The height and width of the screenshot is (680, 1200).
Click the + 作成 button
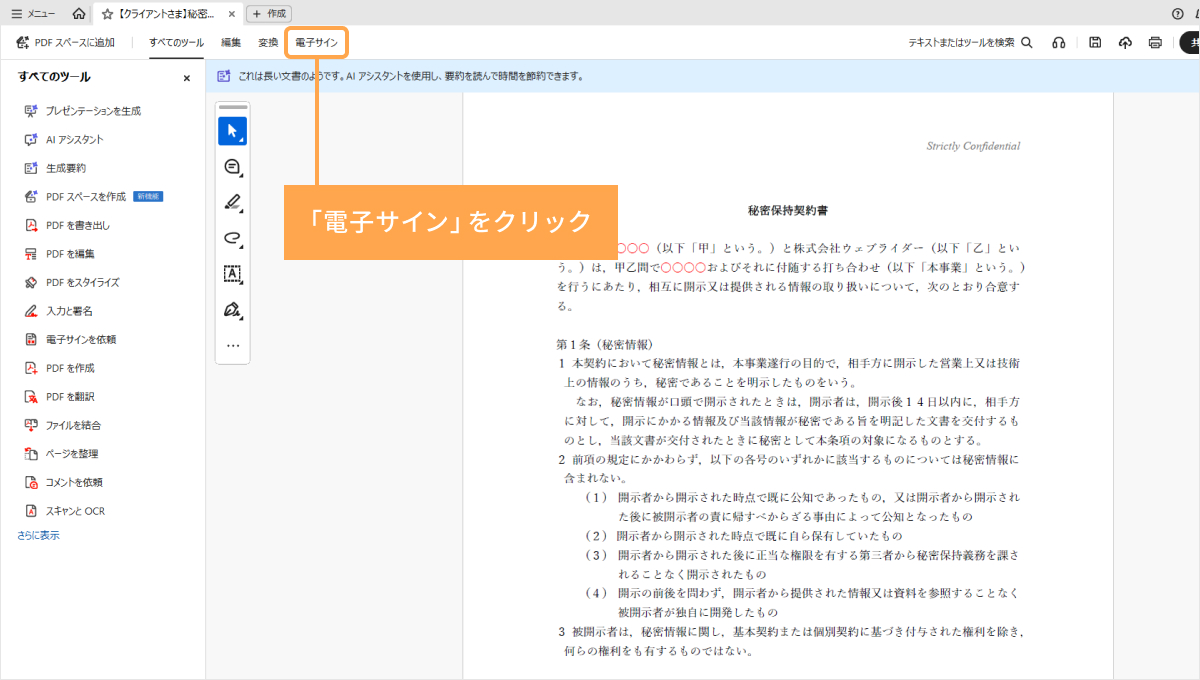click(269, 14)
